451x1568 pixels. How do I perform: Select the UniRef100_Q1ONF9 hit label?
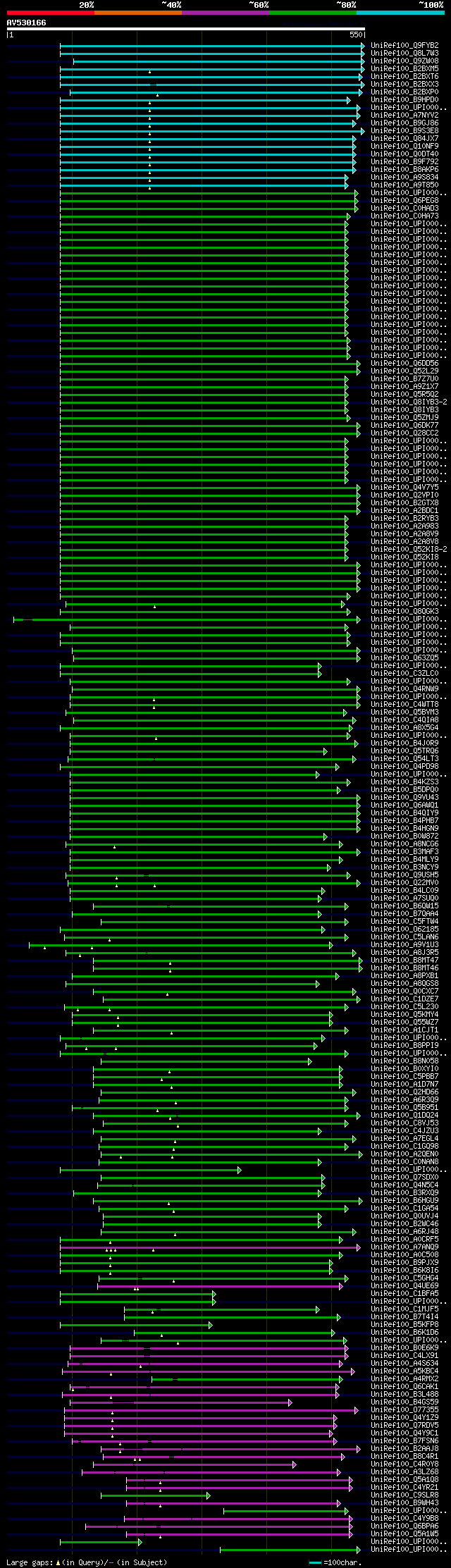tap(404, 146)
